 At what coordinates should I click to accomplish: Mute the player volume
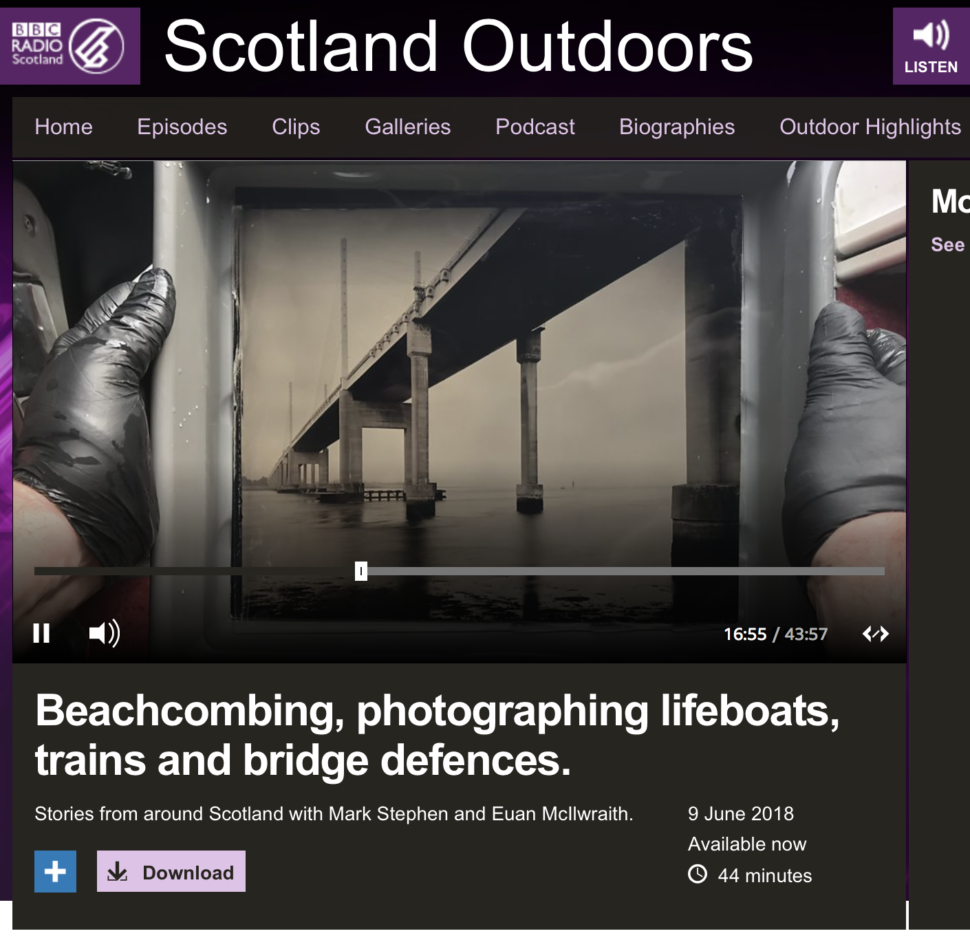(x=104, y=633)
